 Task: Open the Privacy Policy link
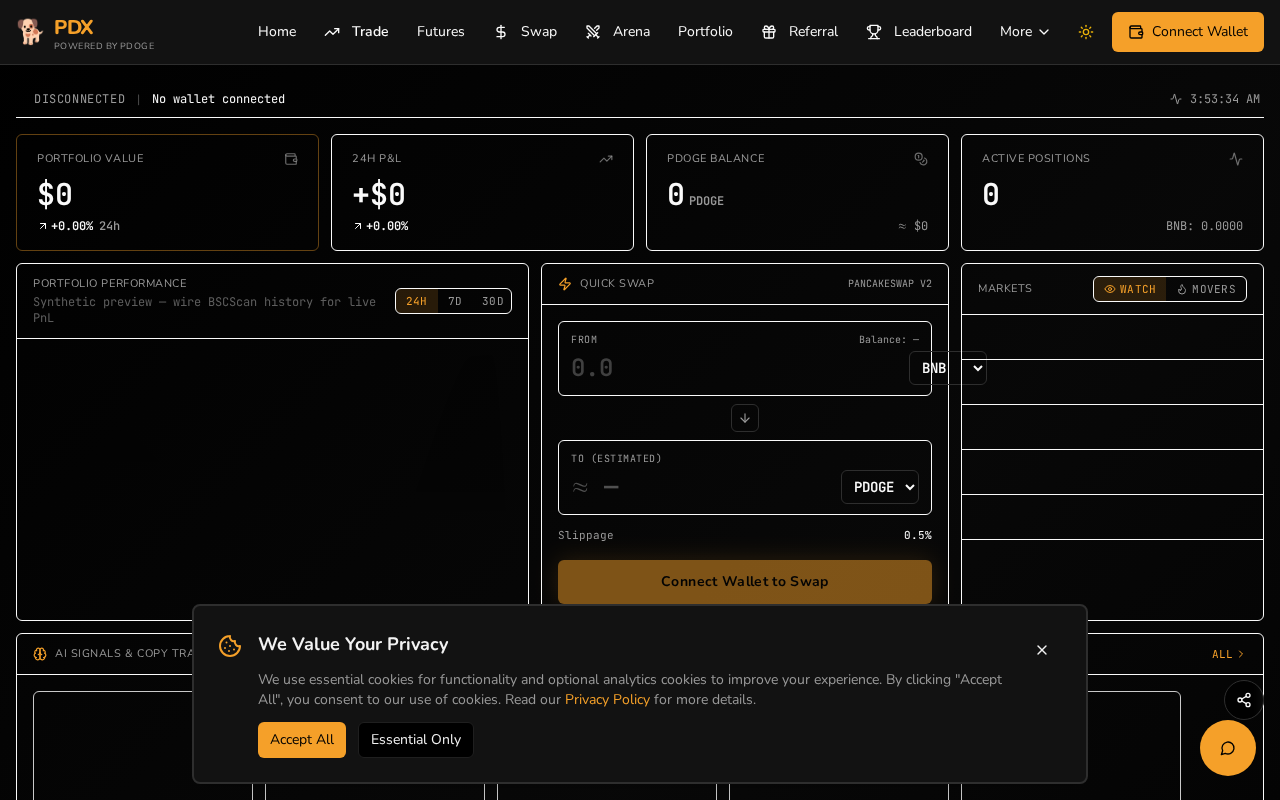tap(607, 700)
